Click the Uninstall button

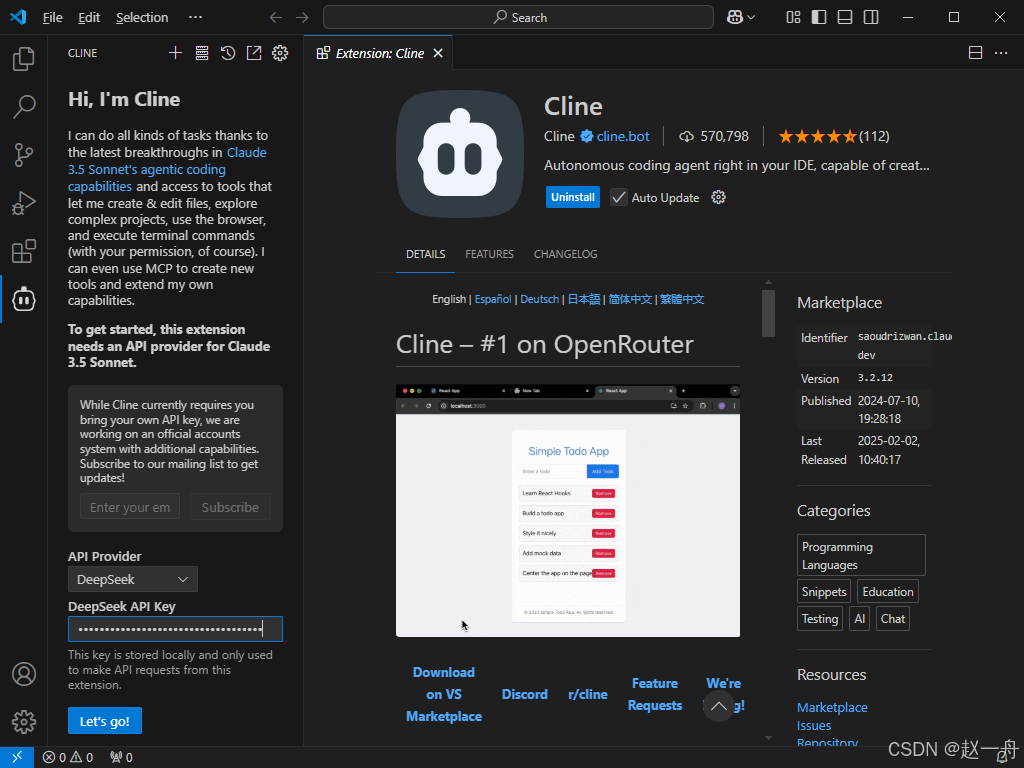573,197
